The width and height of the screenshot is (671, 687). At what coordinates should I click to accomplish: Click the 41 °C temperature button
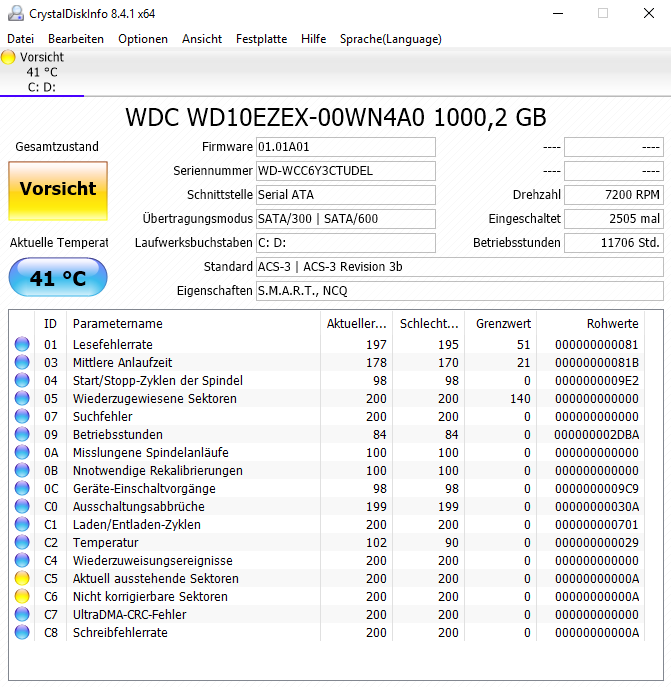58,277
